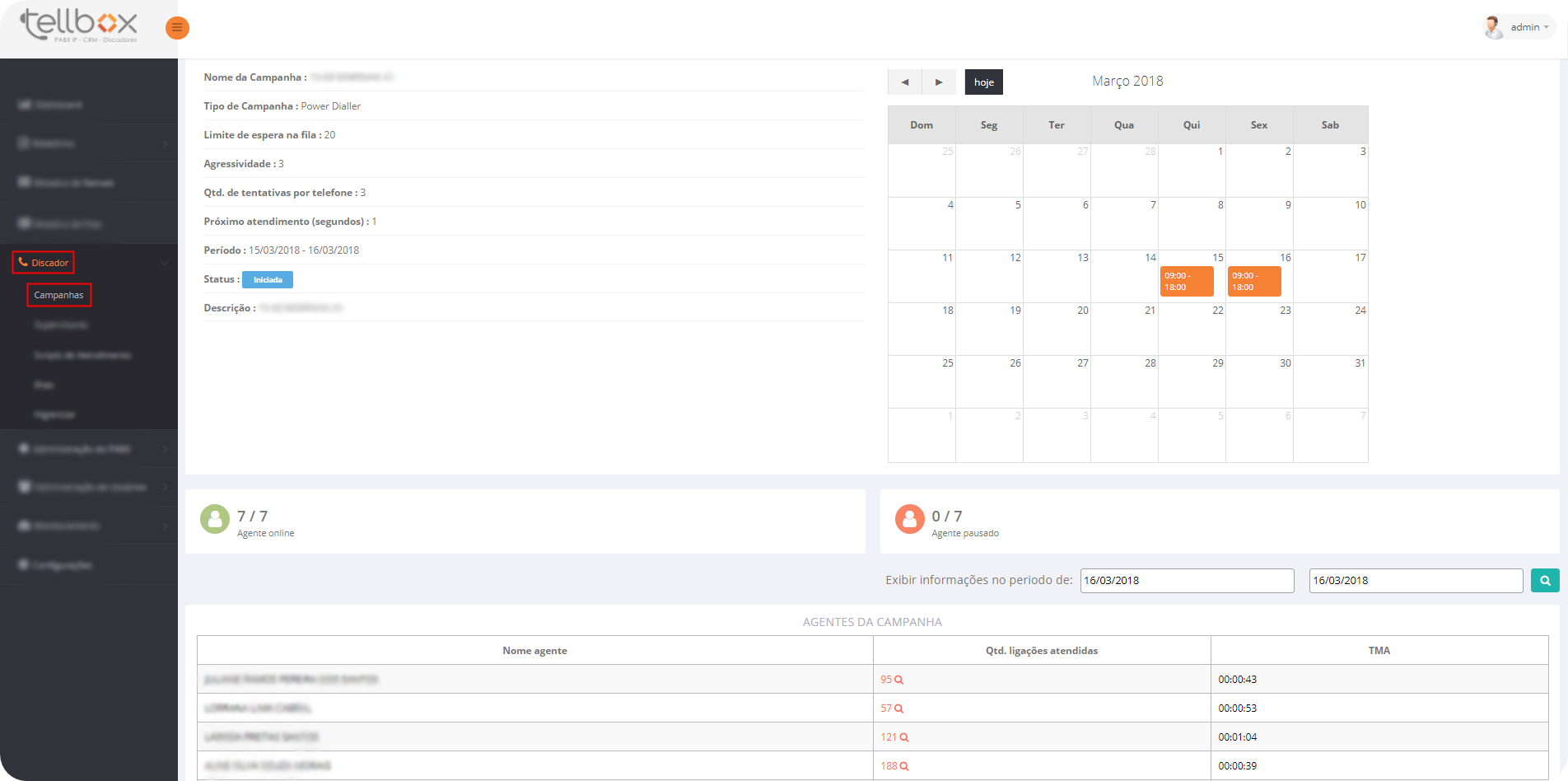This screenshot has width=1568, height=781.
Task: Click the orange Agente pausado icon
Action: (910, 519)
